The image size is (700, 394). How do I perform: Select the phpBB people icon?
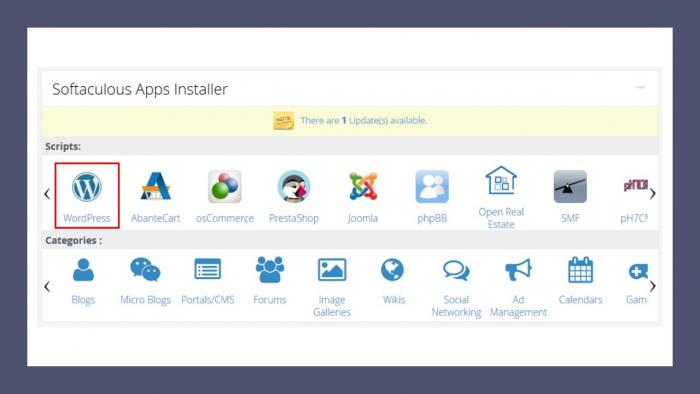pyautogui.click(x=432, y=186)
